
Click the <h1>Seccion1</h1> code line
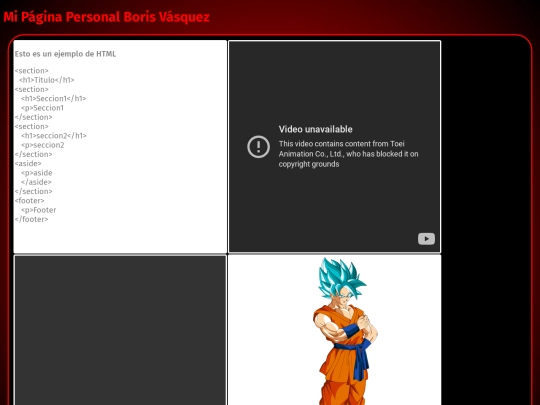point(54,98)
